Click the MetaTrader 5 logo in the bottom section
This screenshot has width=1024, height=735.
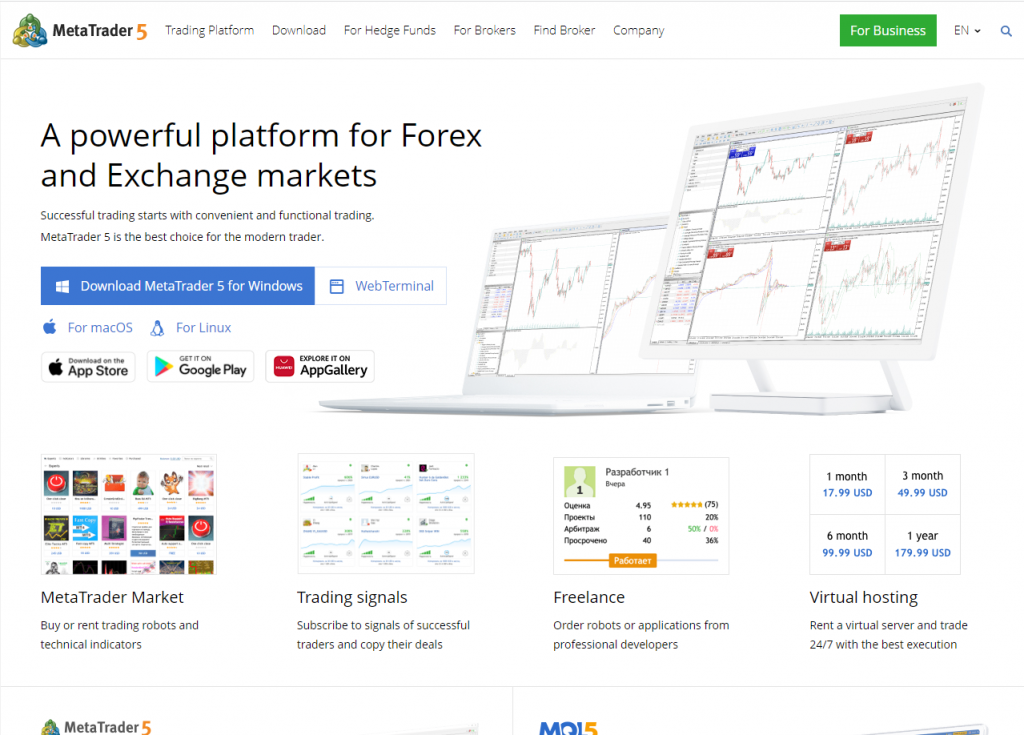(96, 727)
